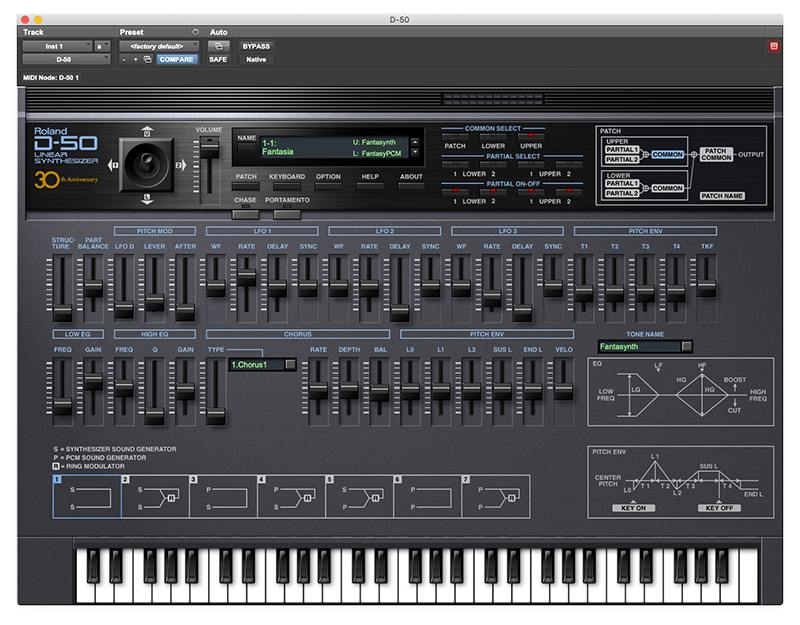The height and width of the screenshot is (625, 800).
Task: Step patch display down arrow
Action: coord(415,152)
